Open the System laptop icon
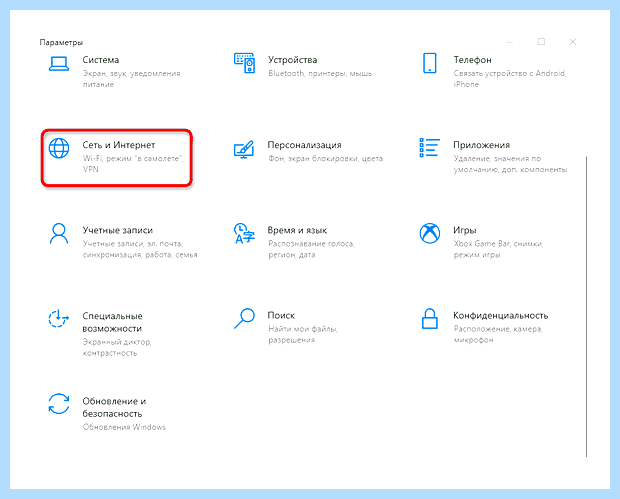 [59, 64]
